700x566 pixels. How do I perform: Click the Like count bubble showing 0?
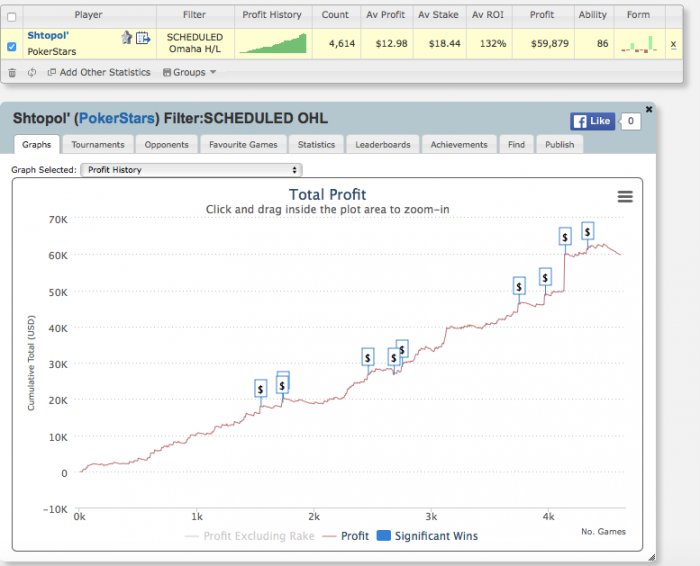(x=631, y=121)
